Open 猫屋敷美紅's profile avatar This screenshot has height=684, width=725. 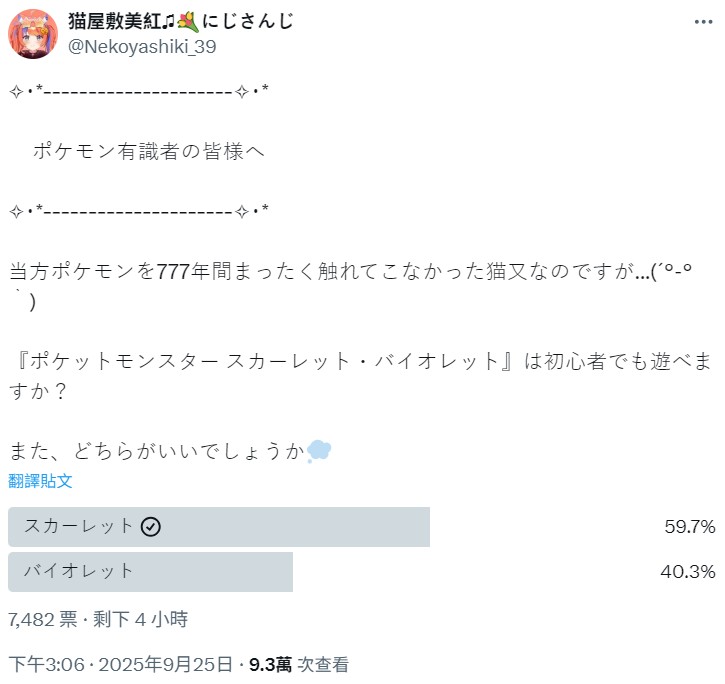[x=33, y=33]
